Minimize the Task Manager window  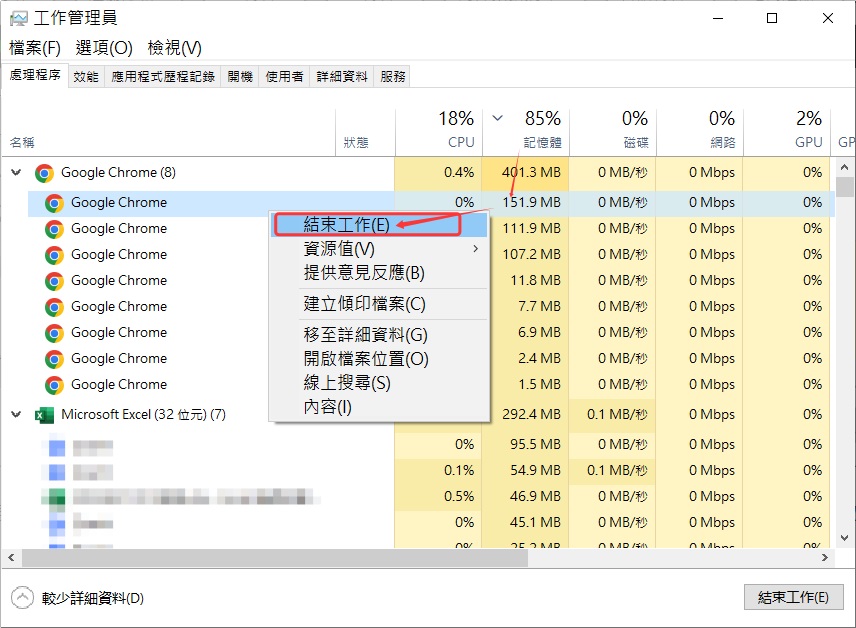coord(718,18)
